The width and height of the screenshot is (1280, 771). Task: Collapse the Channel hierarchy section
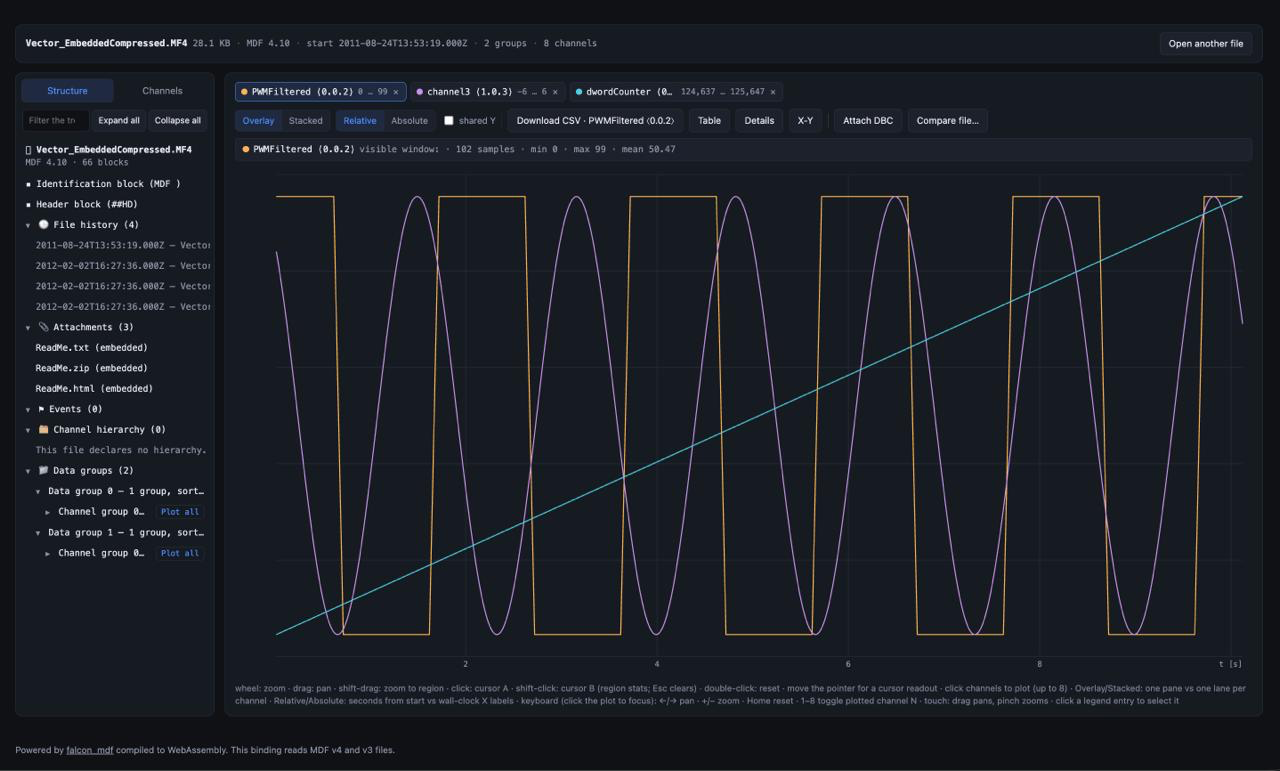pos(28,430)
